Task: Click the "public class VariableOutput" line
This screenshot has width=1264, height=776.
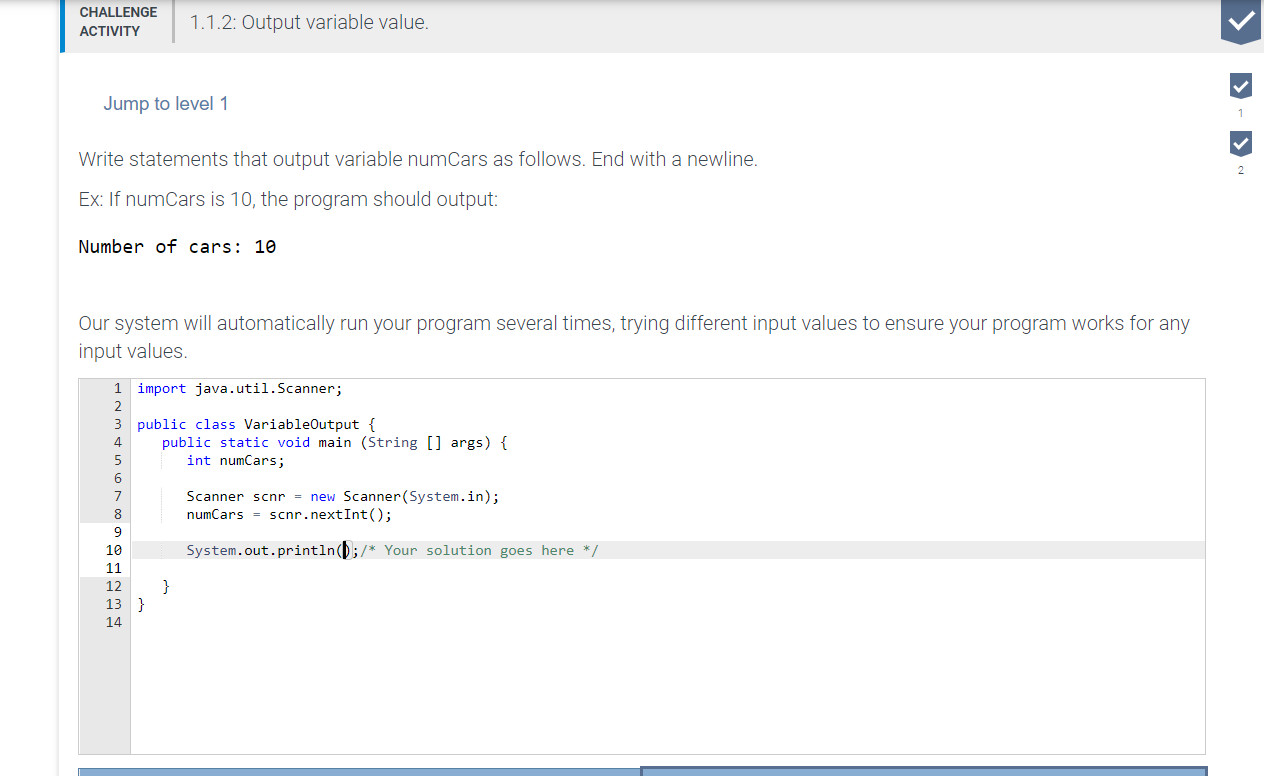Action: tap(256, 424)
